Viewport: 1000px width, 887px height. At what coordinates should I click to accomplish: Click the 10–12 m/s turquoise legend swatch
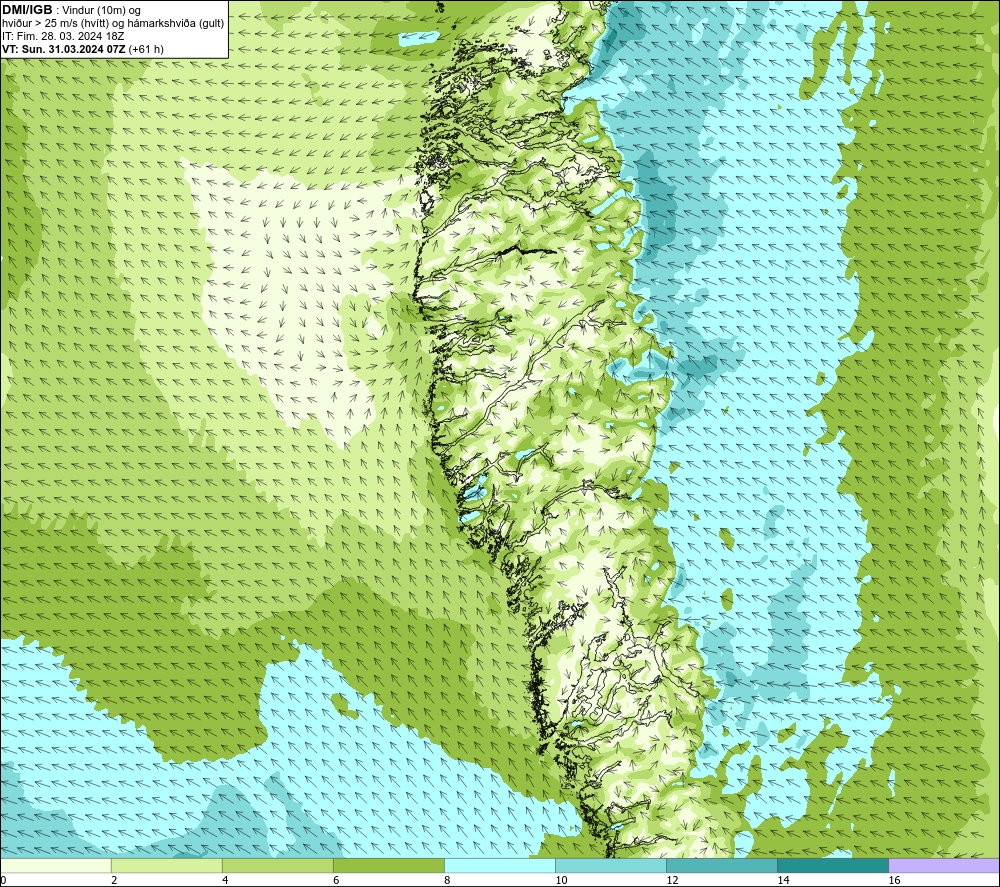610,866
